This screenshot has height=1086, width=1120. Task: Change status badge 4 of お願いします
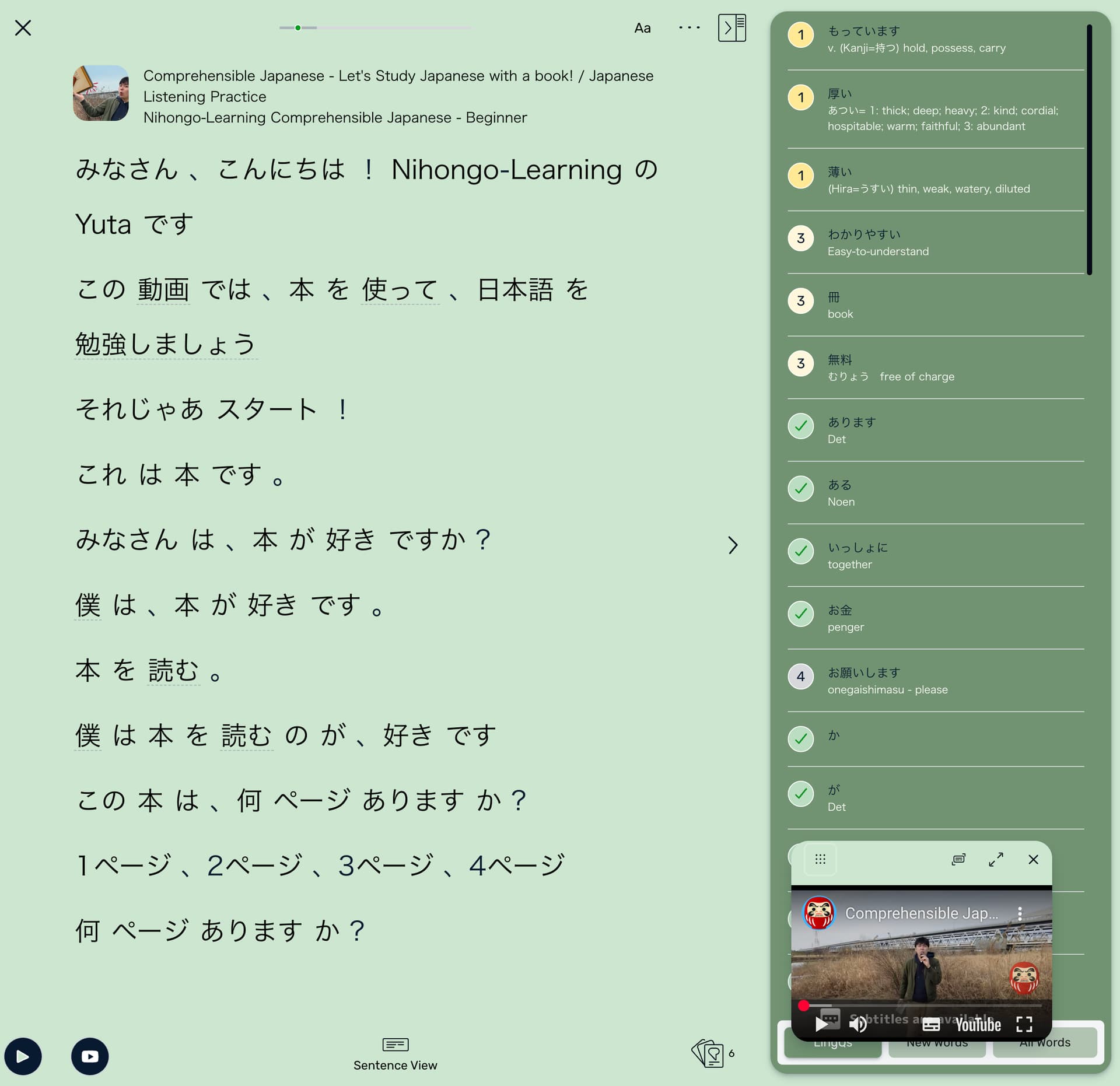pos(800,677)
